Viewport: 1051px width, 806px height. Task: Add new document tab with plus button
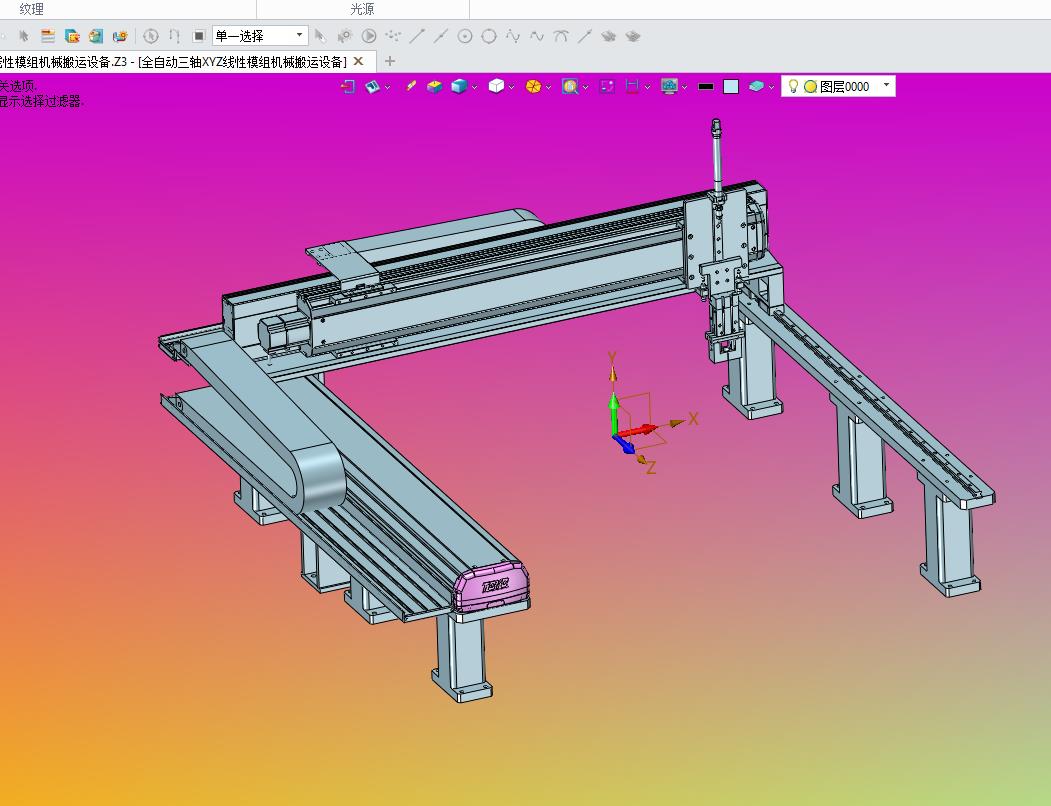(389, 62)
